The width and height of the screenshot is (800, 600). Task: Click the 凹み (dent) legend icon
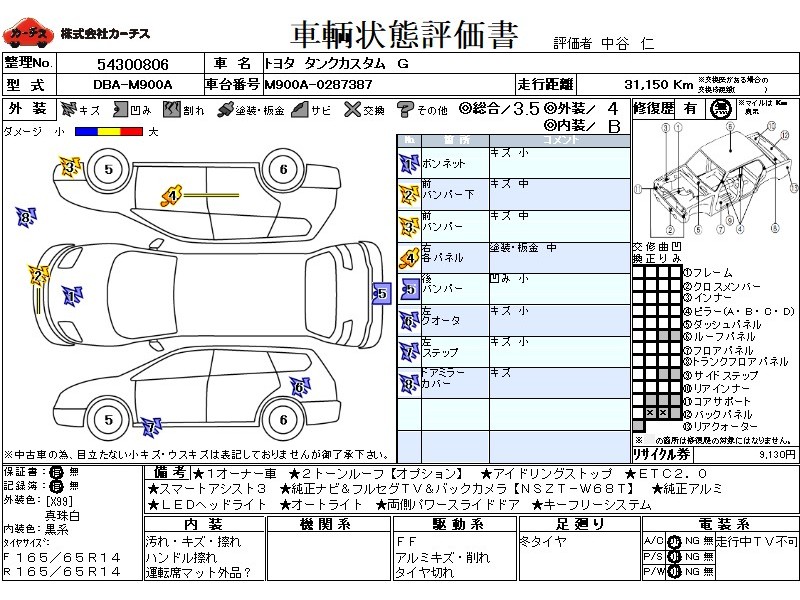pos(120,109)
